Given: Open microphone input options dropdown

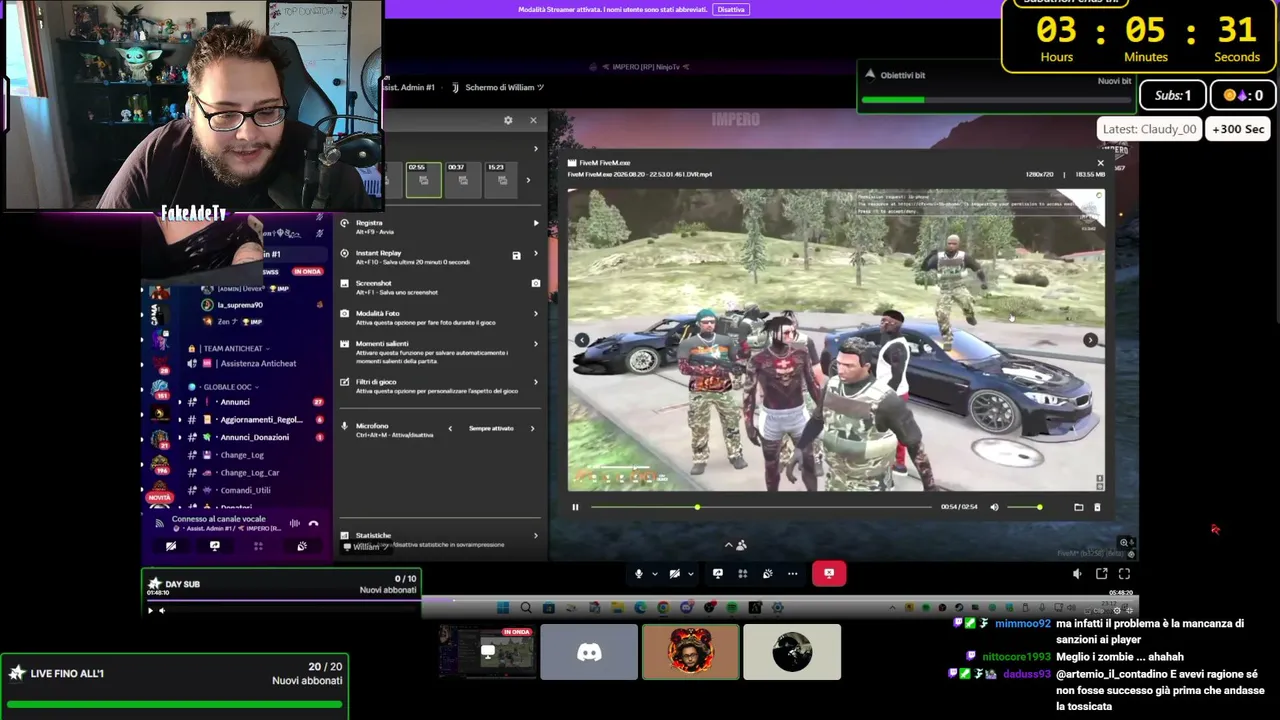Looking at the screenshot, I should 655,574.
